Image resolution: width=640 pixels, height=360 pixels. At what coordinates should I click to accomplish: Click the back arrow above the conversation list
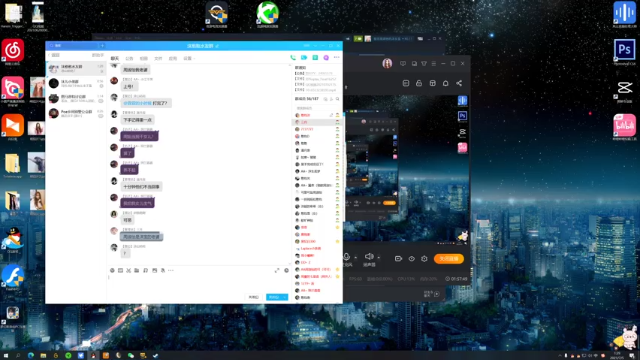click(49, 55)
